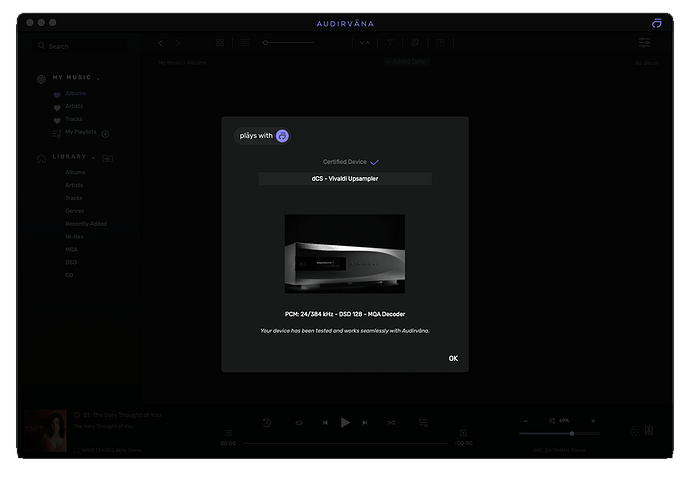The height and width of the screenshot is (479, 690).
Task: Toggle shuffle playback
Action: (391, 423)
